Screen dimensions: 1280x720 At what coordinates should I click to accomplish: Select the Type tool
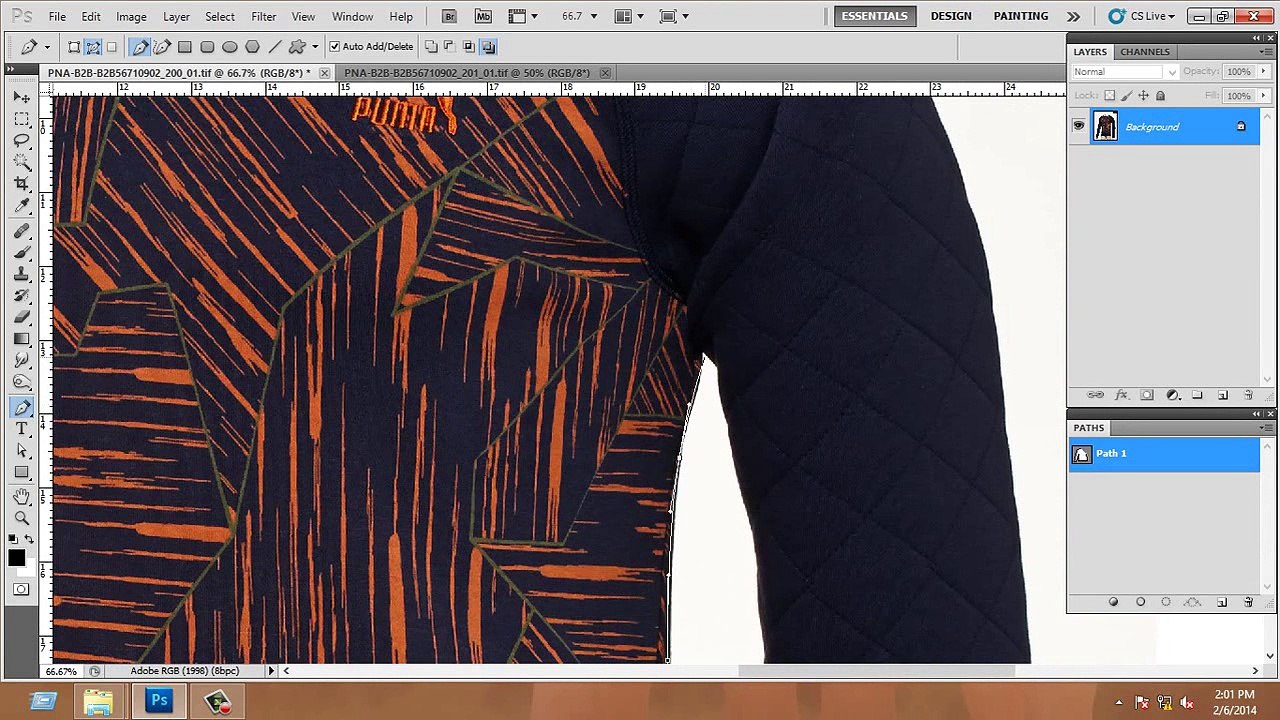click(x=22, y=429)
